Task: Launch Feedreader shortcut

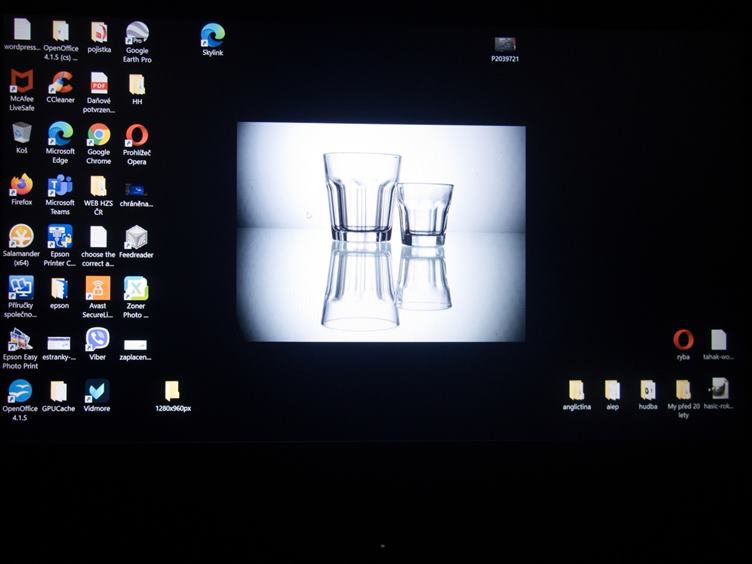Action: [136, 238]
